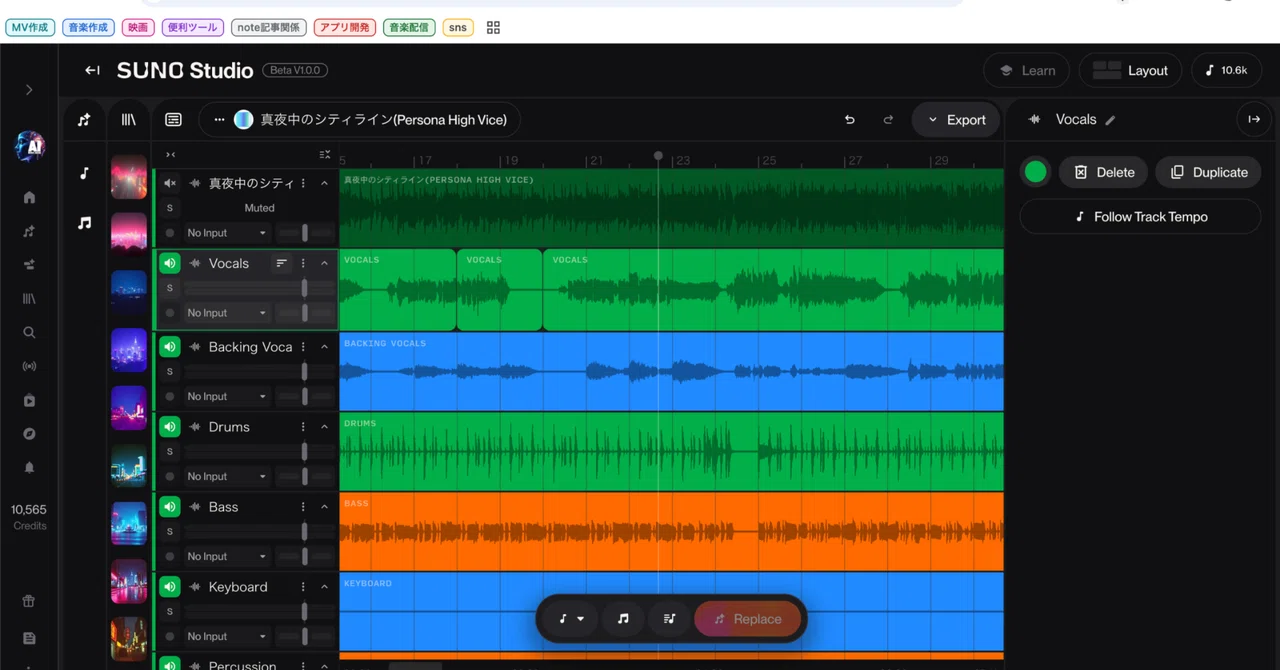The height and width of the screenshot is (670, 1280).
Task: Click the back arrow beside SUNO Studio
Action: click(x=92, y=70)
